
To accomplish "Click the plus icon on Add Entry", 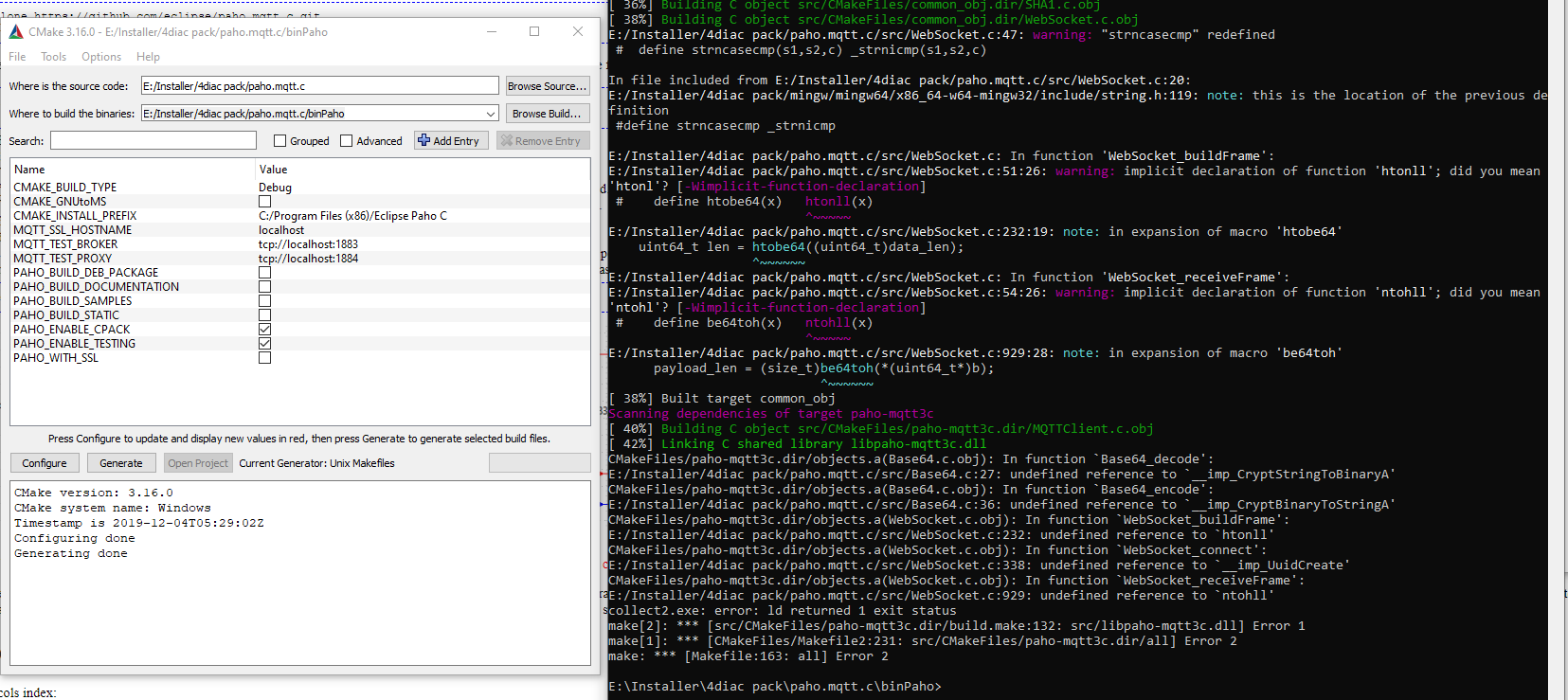I will 424,140.
